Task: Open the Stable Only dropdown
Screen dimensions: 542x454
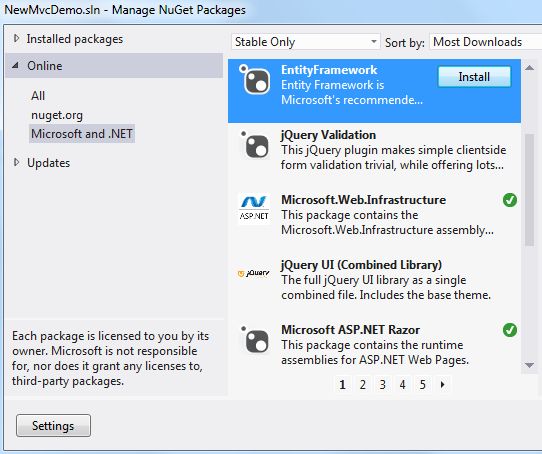Action: [306, 42]
